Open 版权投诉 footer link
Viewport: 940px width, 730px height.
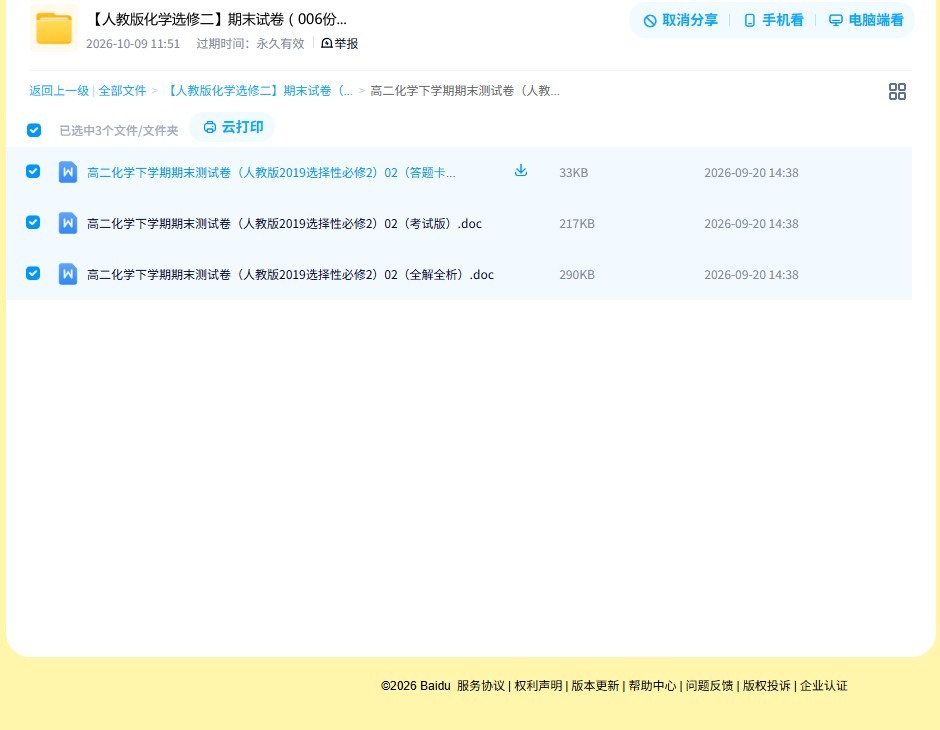point(767,686)
